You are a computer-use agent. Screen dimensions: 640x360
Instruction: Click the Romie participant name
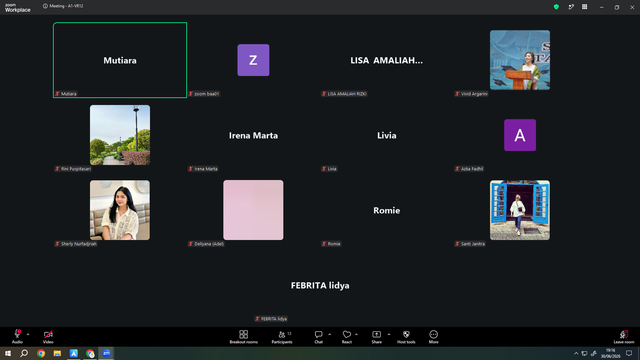387,211
